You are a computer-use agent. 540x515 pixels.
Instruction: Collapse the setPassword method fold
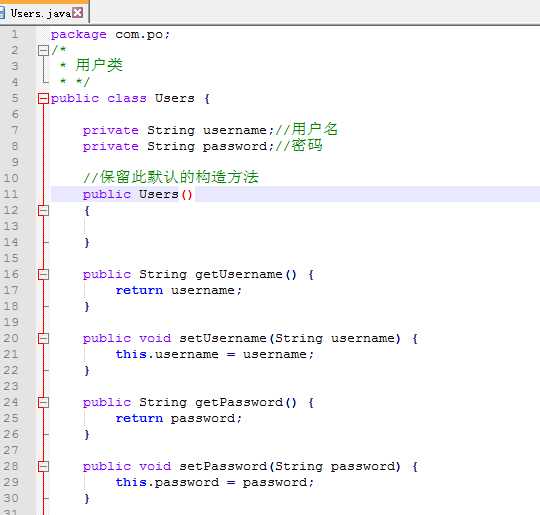43,466
